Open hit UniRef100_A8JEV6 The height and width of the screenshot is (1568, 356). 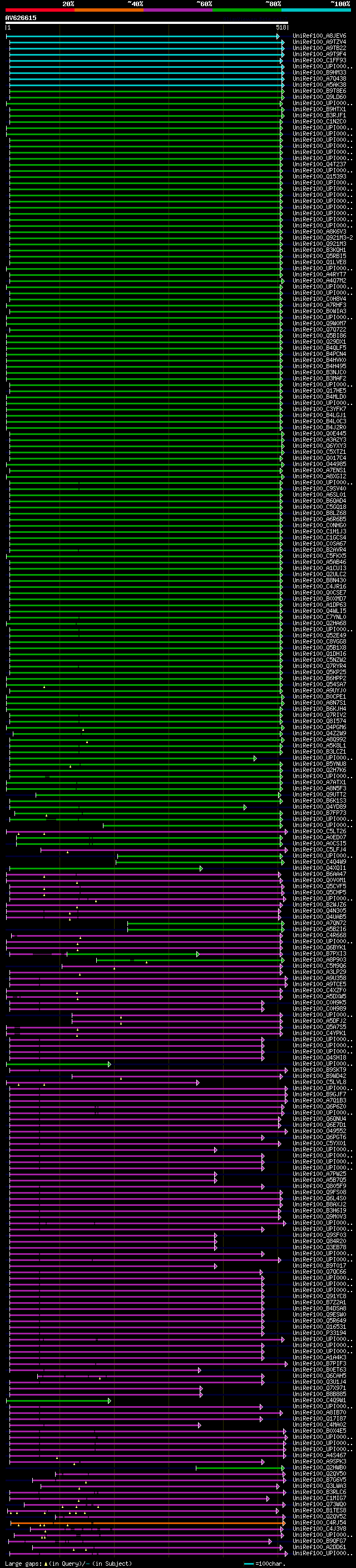[319, 36]
